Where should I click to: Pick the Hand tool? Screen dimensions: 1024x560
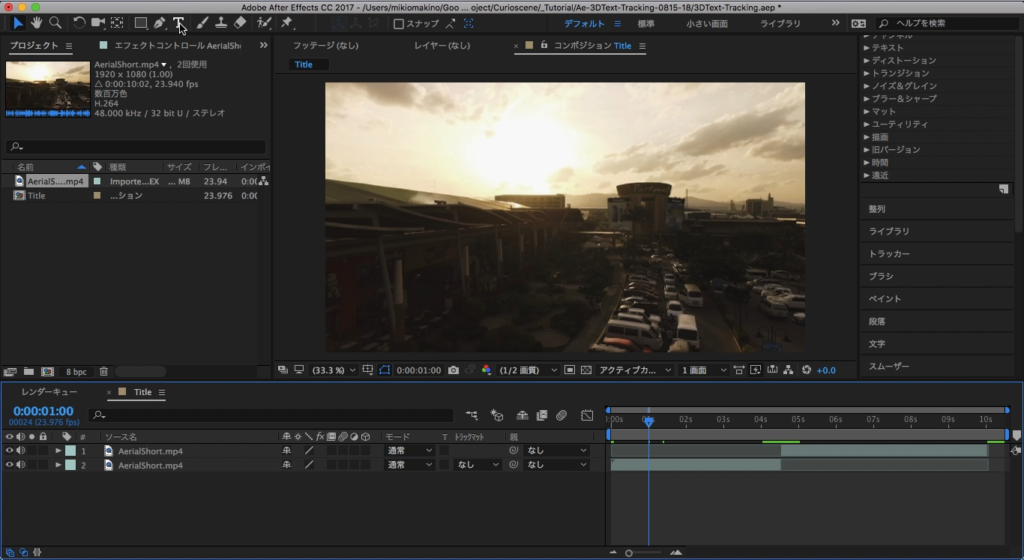(37, 23)
